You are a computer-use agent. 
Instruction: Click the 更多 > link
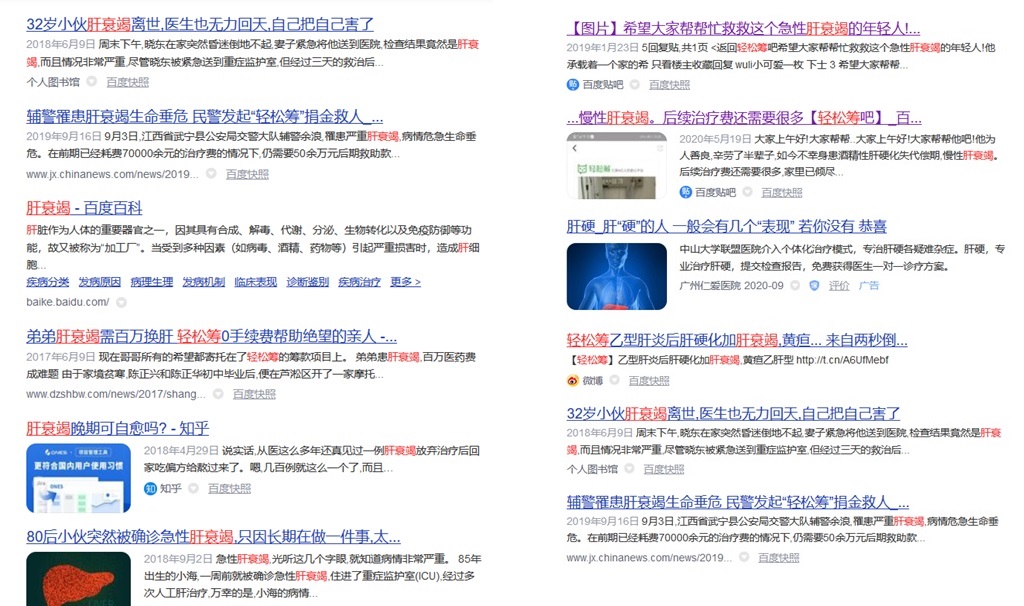coord(406,282)
